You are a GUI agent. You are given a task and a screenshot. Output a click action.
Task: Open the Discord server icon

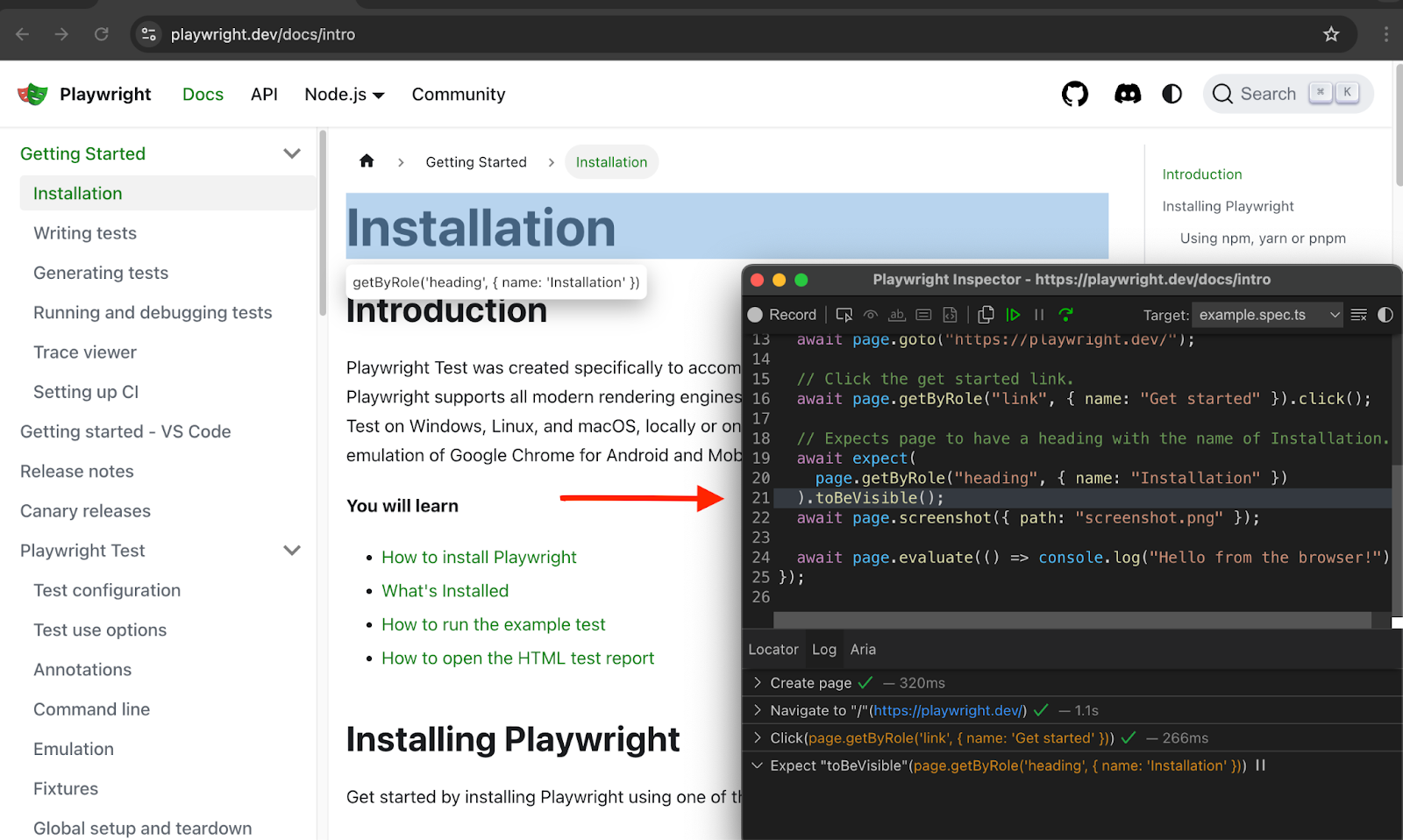point(1128,94)
